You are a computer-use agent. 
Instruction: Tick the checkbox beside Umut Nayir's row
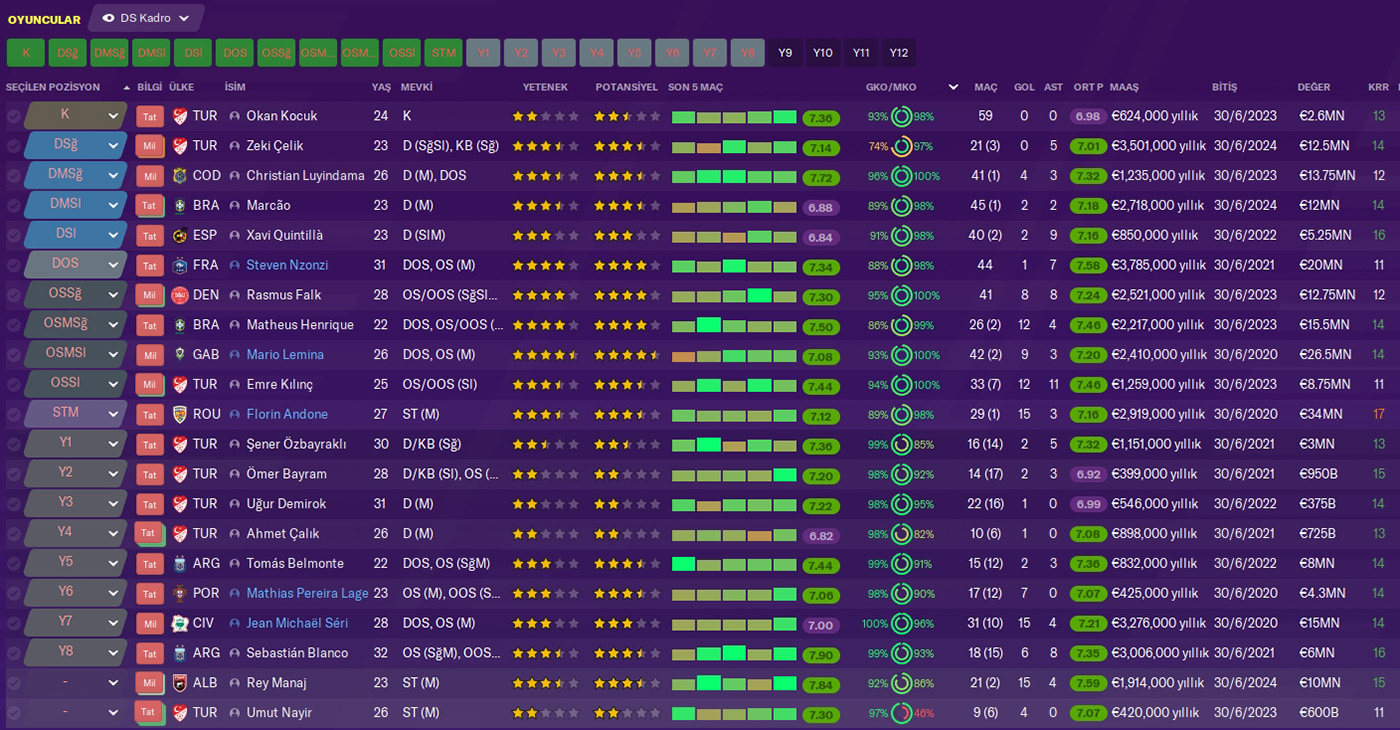pyautogui.click(x=13, y=714)
